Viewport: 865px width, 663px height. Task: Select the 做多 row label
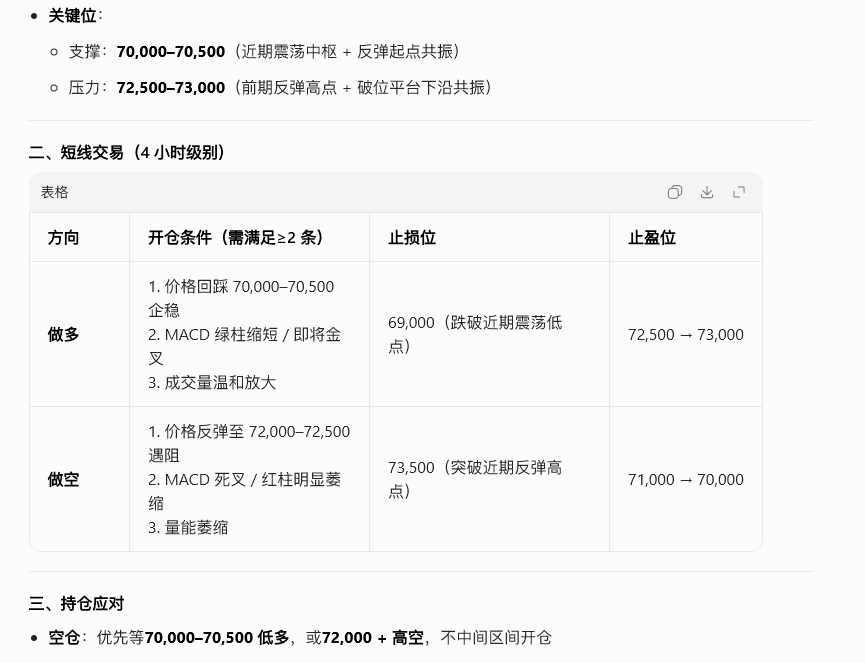click(62, 334)
